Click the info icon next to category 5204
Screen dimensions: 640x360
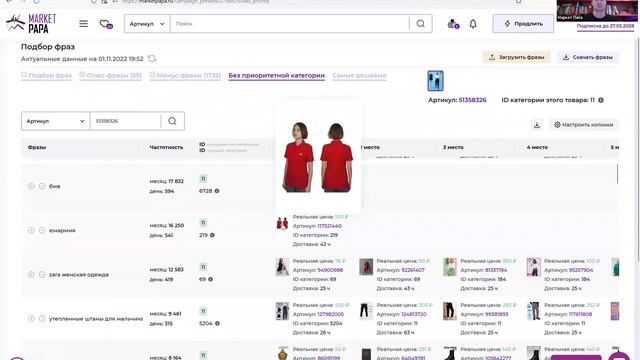217,323
